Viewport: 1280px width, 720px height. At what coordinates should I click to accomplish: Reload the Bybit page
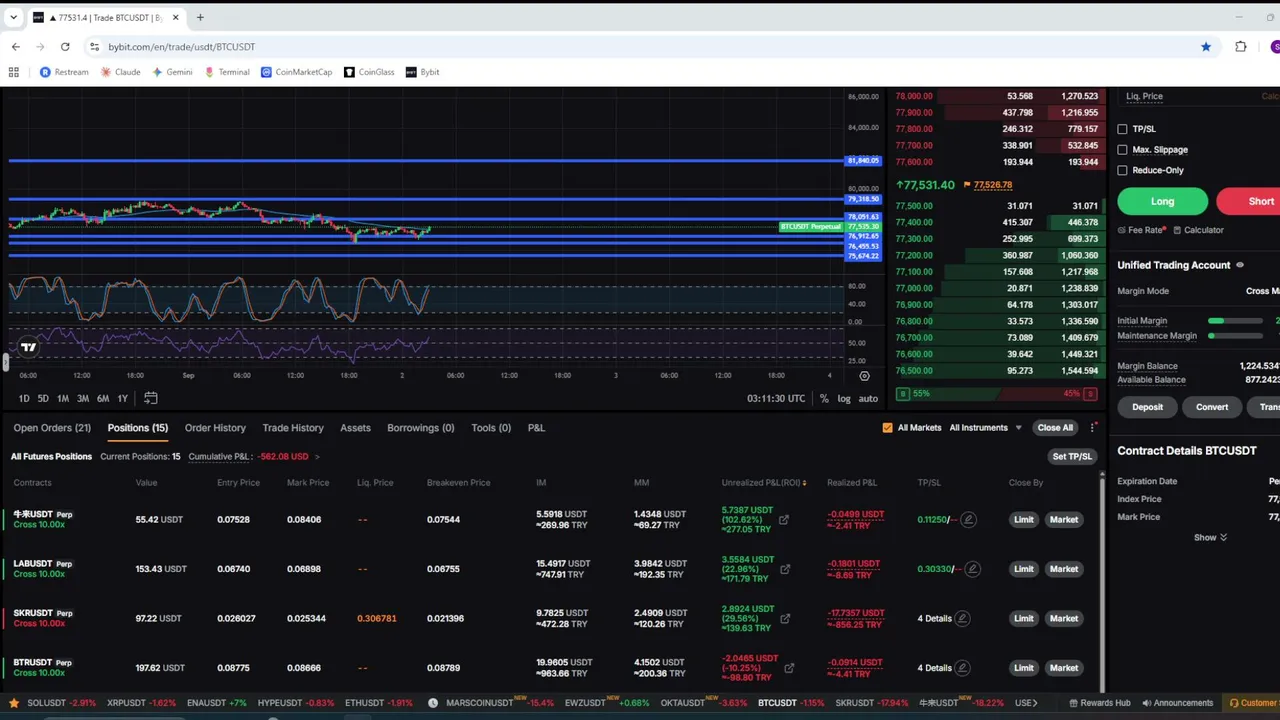point(65,47)
